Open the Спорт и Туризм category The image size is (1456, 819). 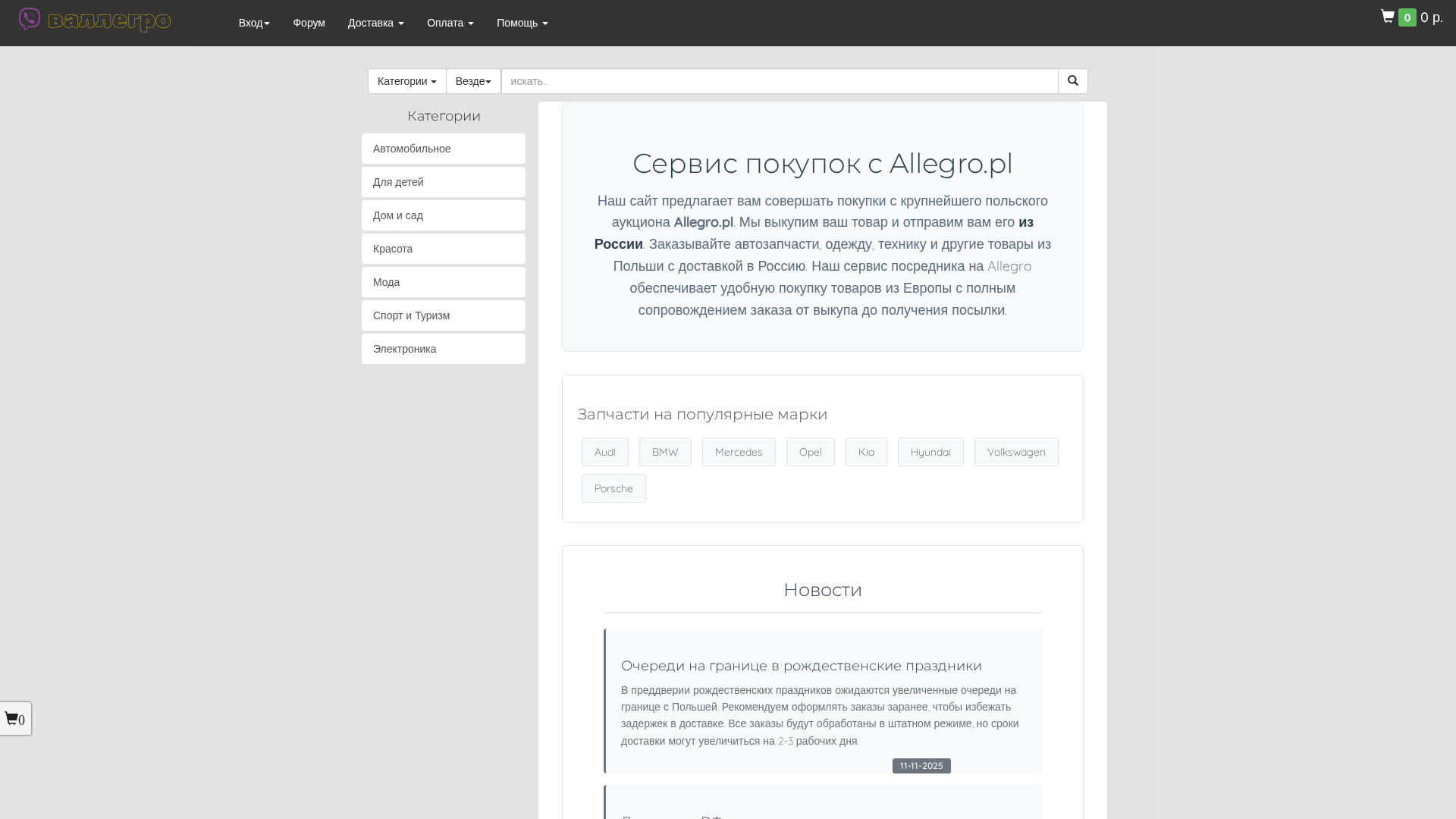pyautogui.click(x=443, y=315)
